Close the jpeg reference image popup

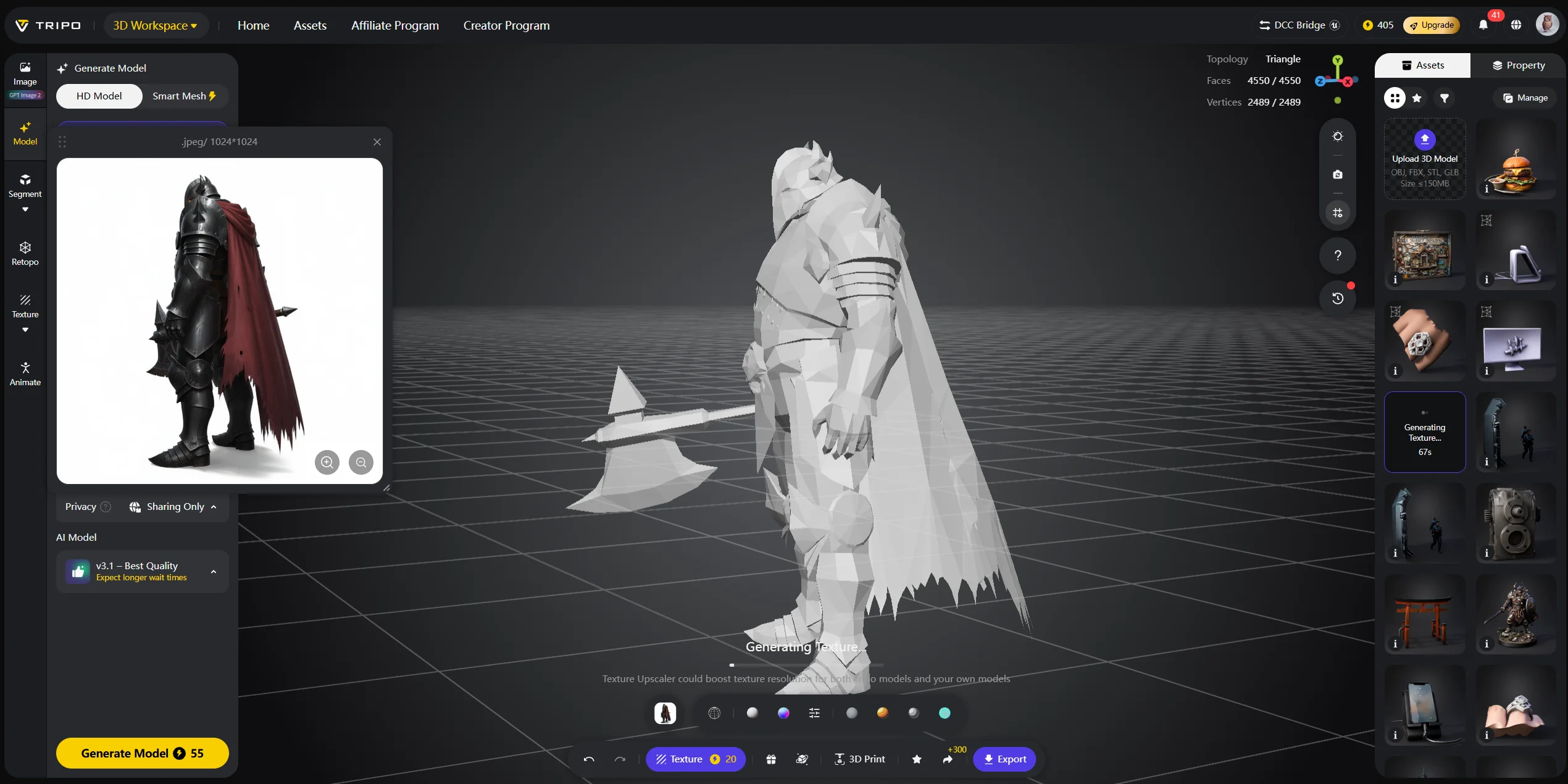[377, 142]
